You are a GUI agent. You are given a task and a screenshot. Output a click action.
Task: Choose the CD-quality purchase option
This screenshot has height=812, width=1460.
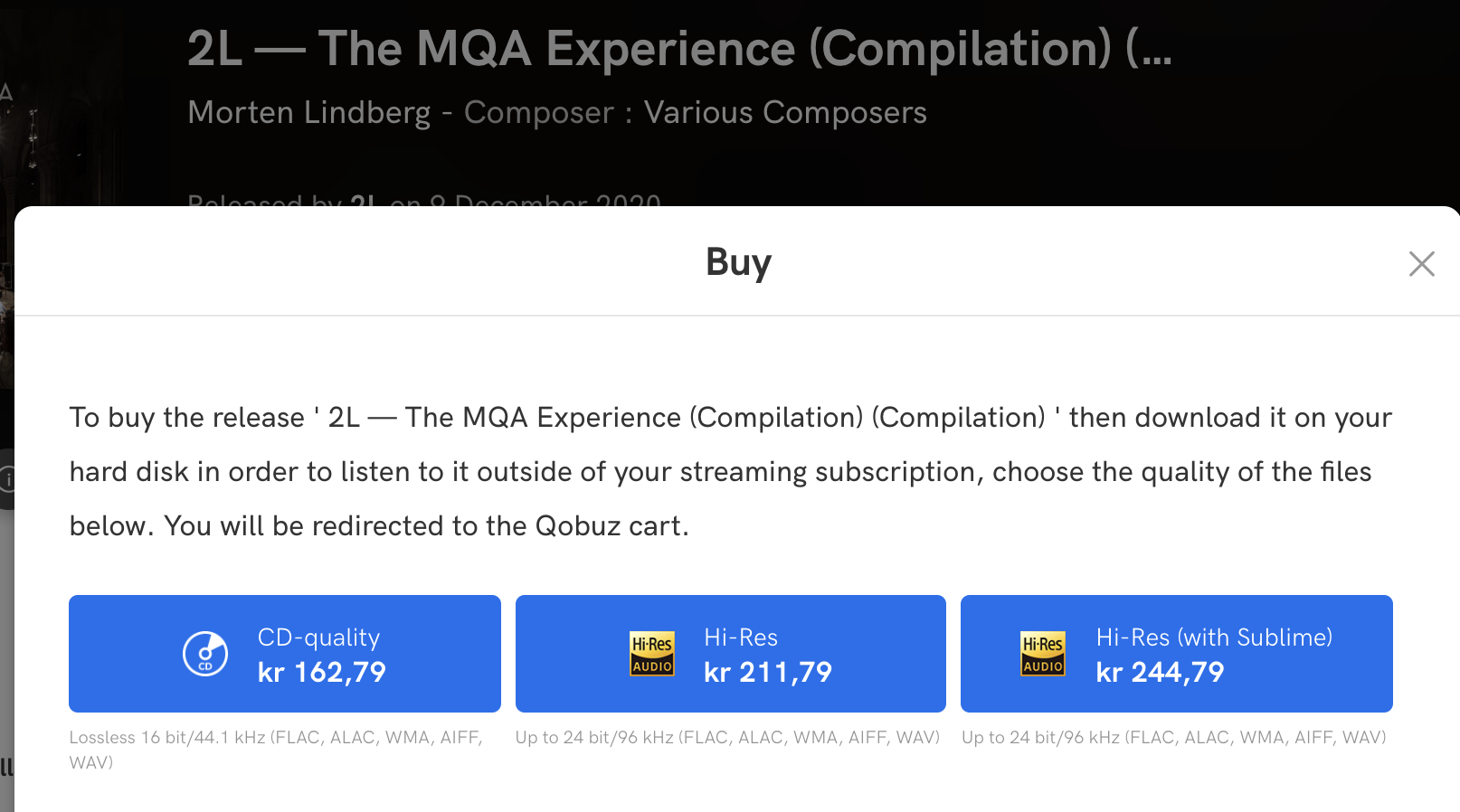(x=284, y=653)
